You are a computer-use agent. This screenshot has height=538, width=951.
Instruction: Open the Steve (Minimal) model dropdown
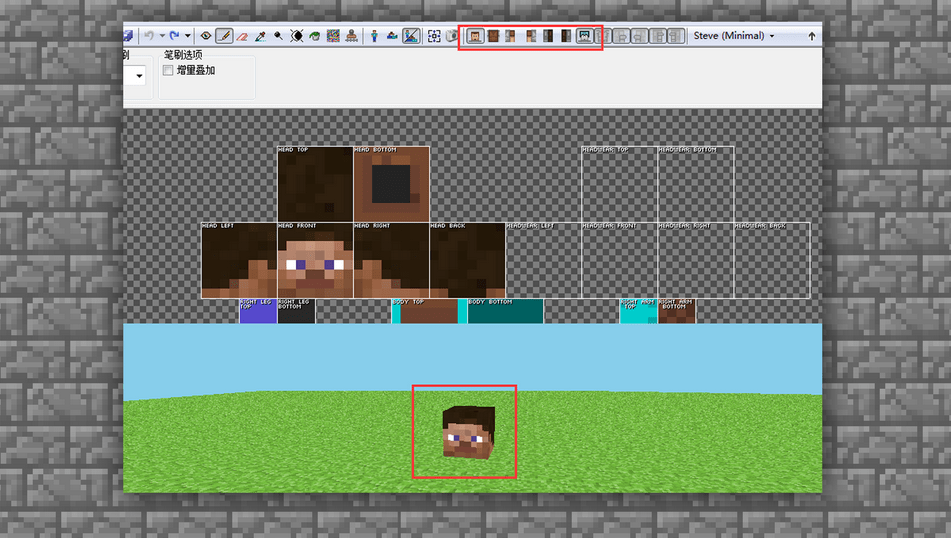[x=734, y=36]
